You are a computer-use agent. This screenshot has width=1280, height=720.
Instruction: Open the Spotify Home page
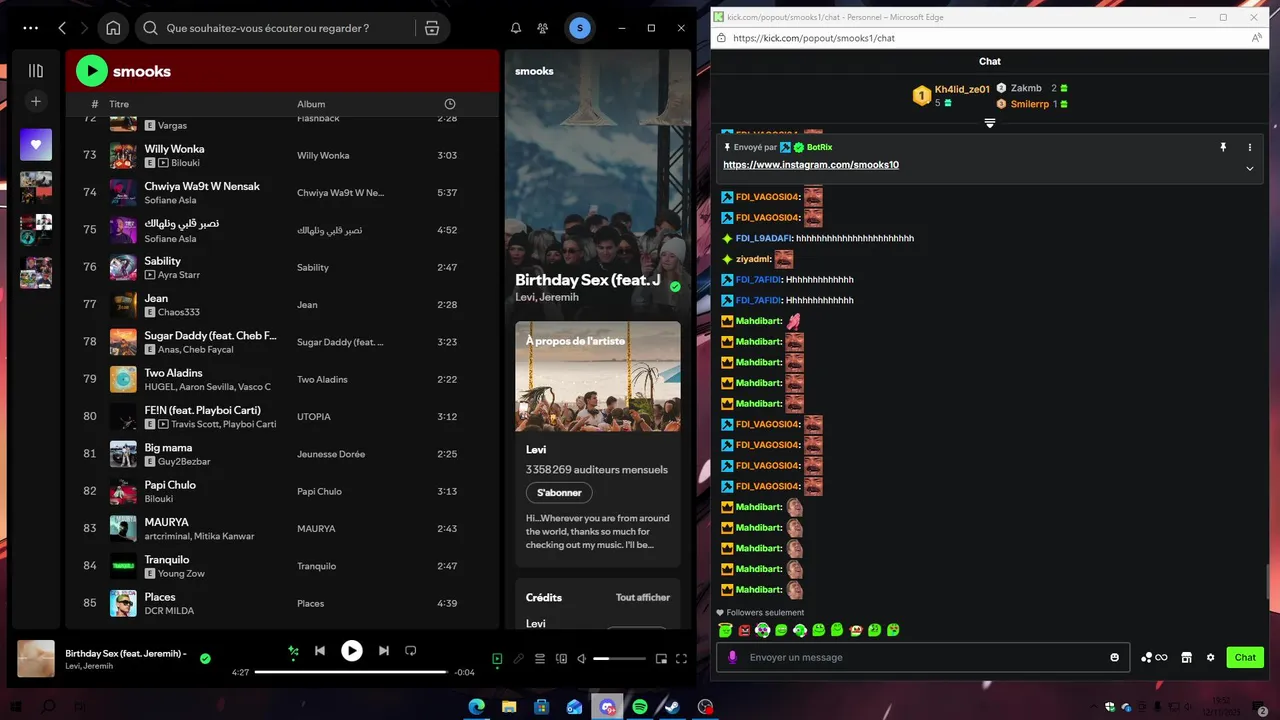click(x=113, y=28)
